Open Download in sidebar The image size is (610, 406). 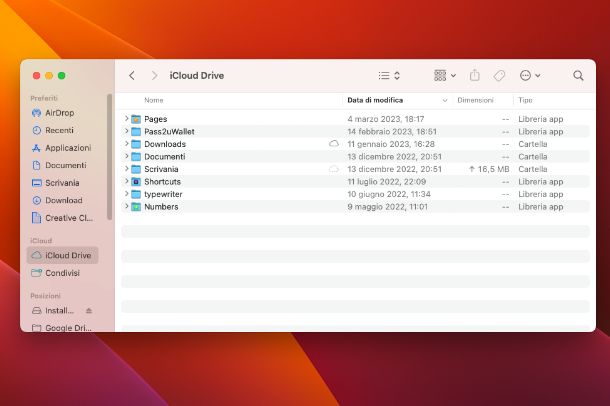click(64, 200)
